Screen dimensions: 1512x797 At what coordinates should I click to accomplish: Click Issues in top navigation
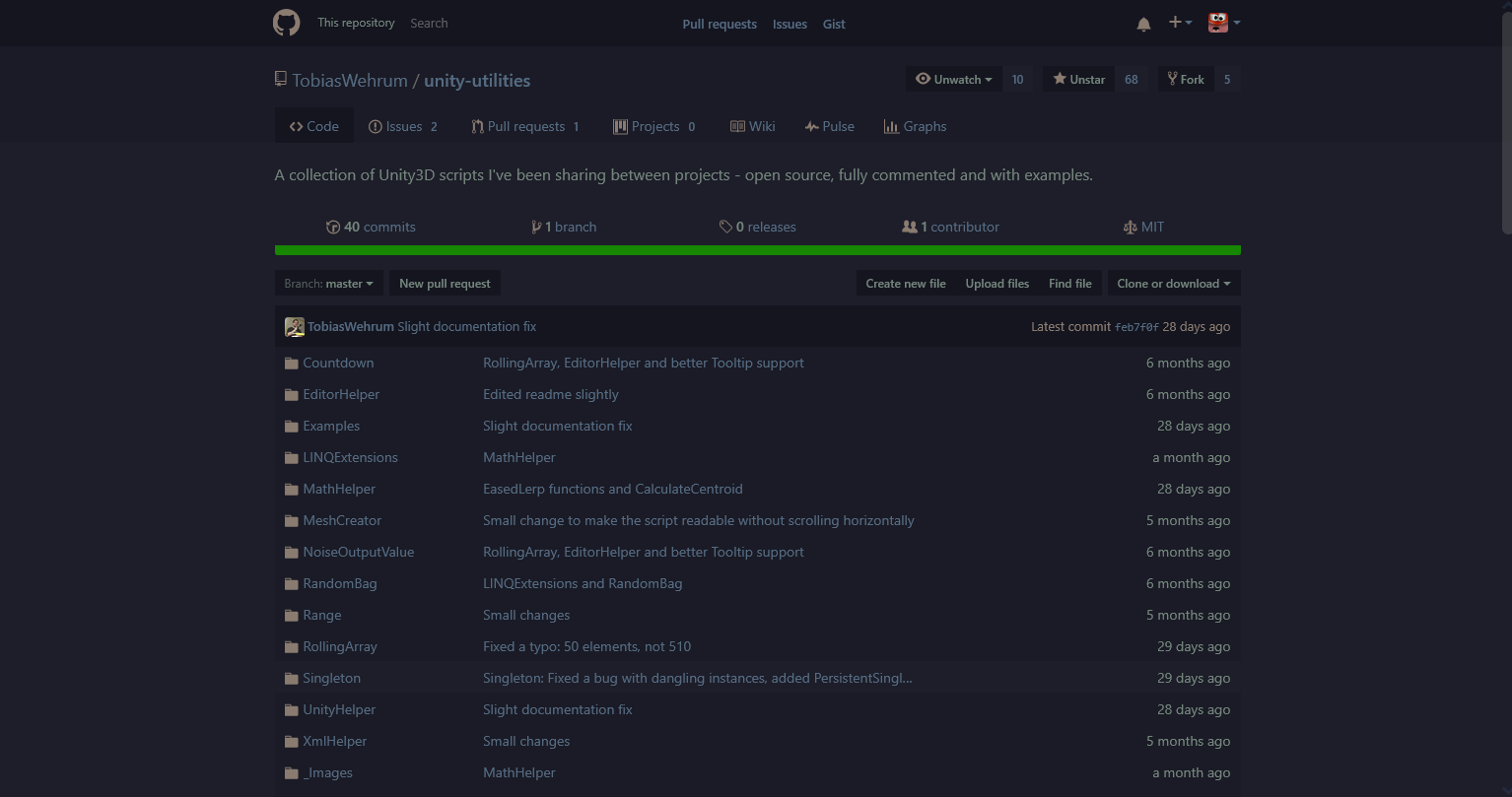[x=790, y=24]
